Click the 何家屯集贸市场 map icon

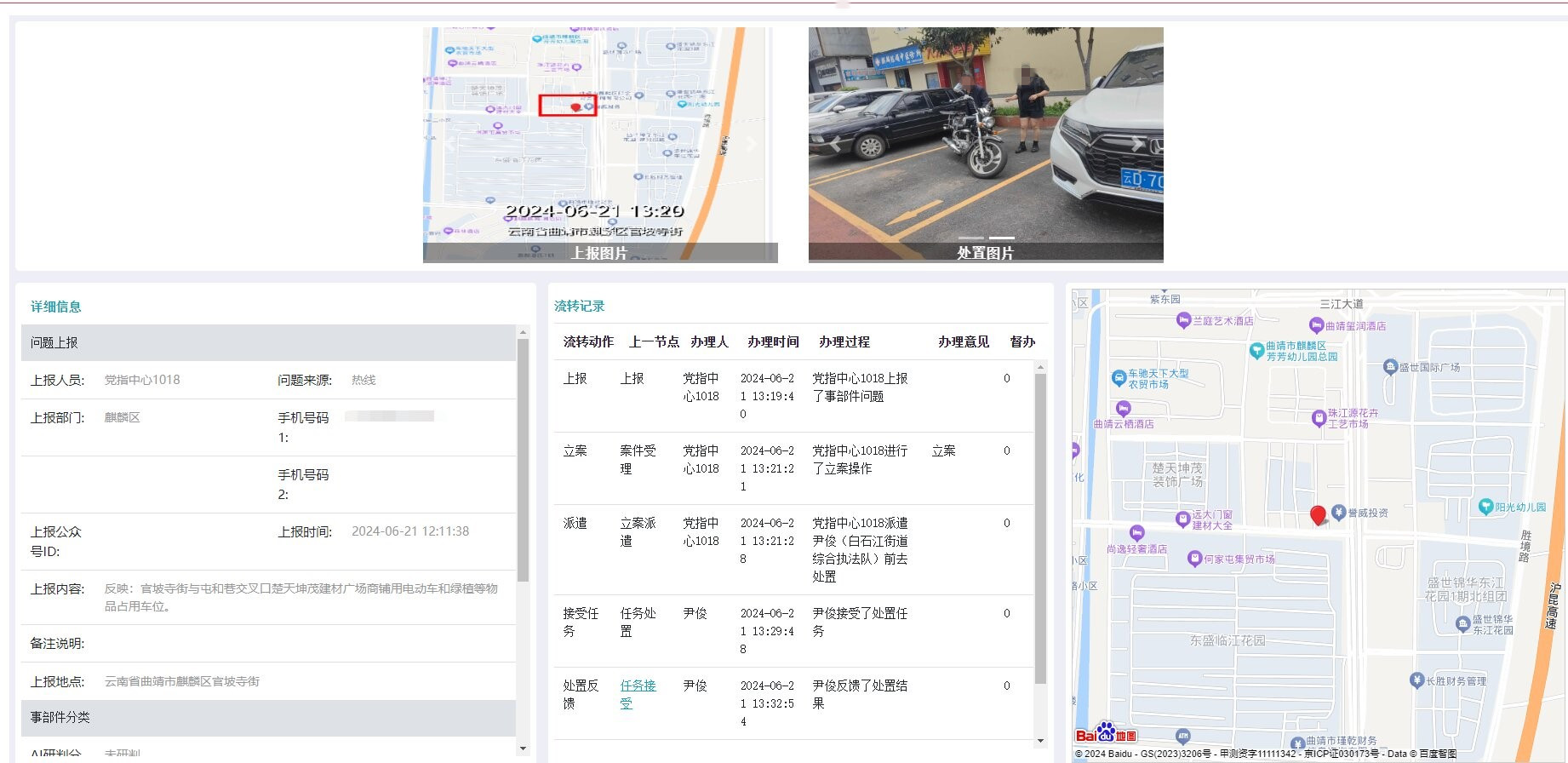(1194, 559)
